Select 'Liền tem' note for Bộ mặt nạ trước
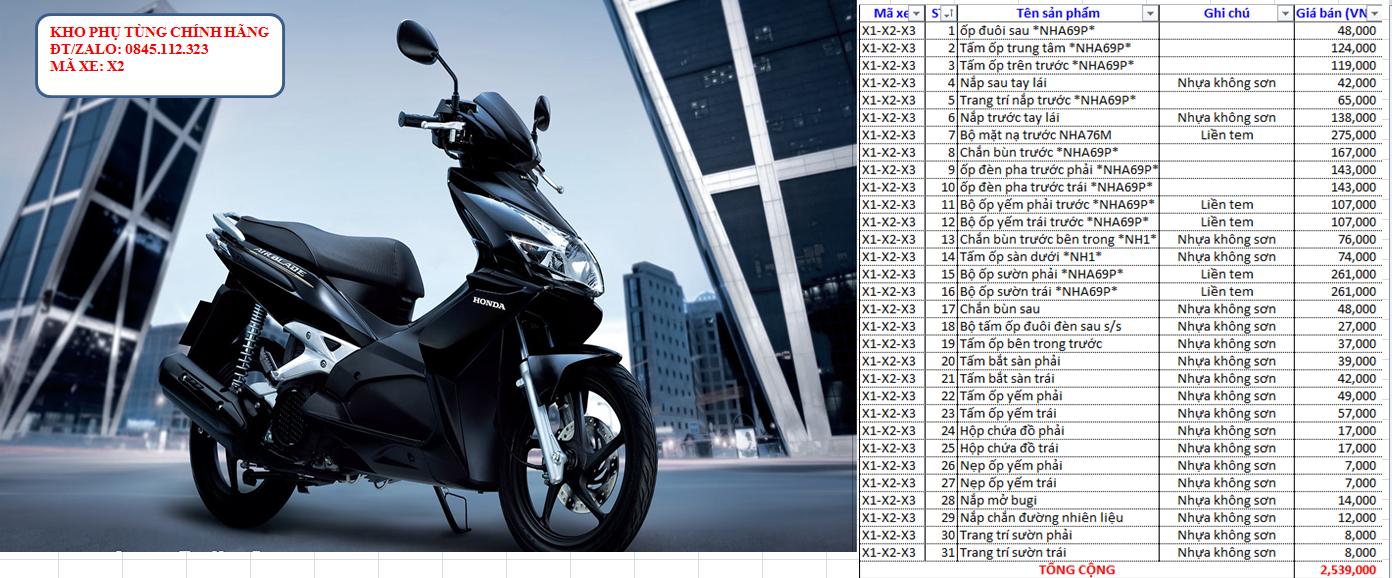Screen dimensions: 1392x578 click(1227, 135)
